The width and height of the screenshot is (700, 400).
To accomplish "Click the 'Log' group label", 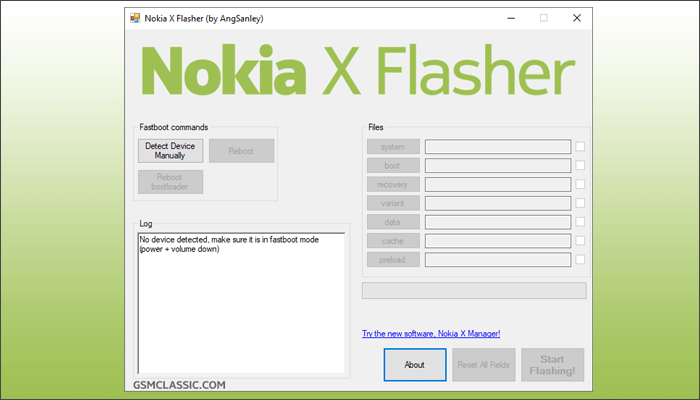I will [146, 224].
